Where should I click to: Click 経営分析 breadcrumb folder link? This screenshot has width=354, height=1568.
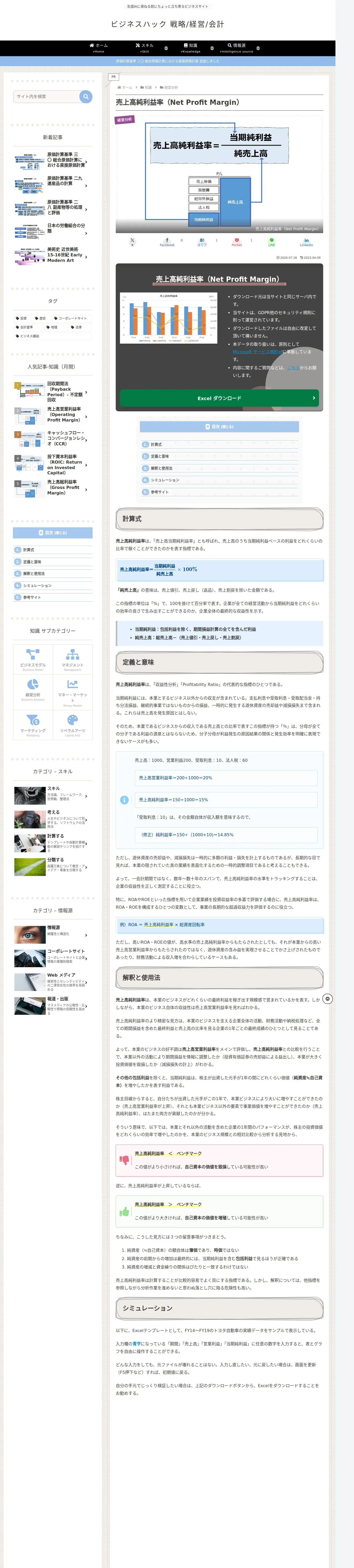pyautogui.click(x=169, y=88)
